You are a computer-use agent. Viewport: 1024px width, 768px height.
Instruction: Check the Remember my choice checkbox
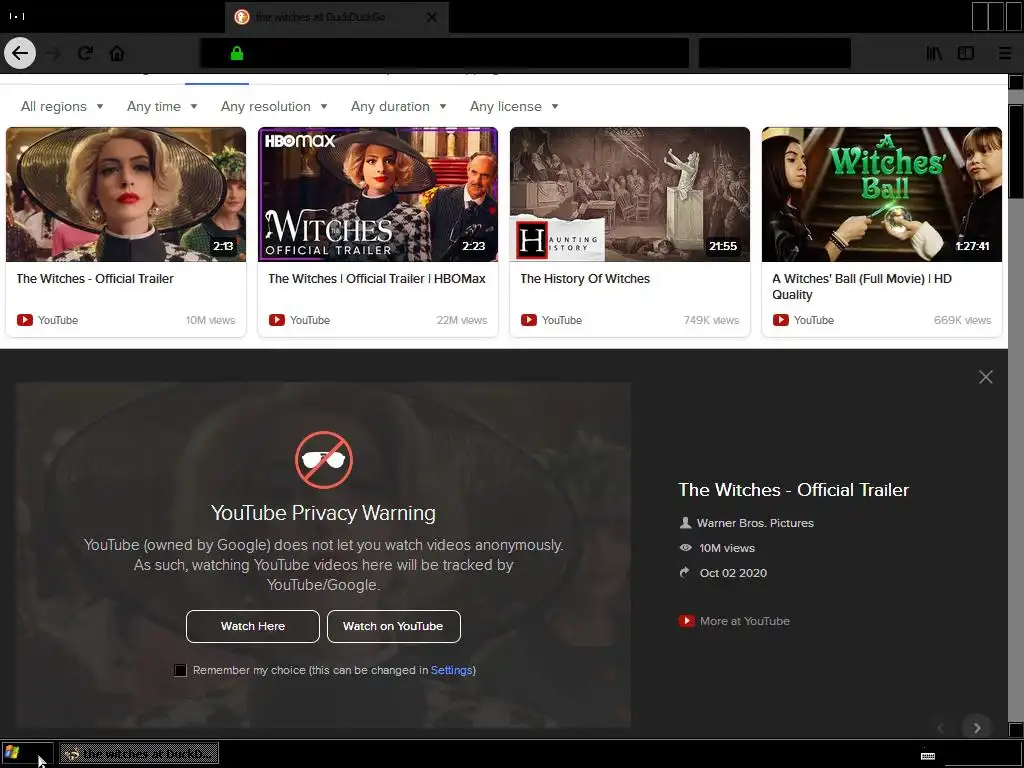(x=180, y=671)
